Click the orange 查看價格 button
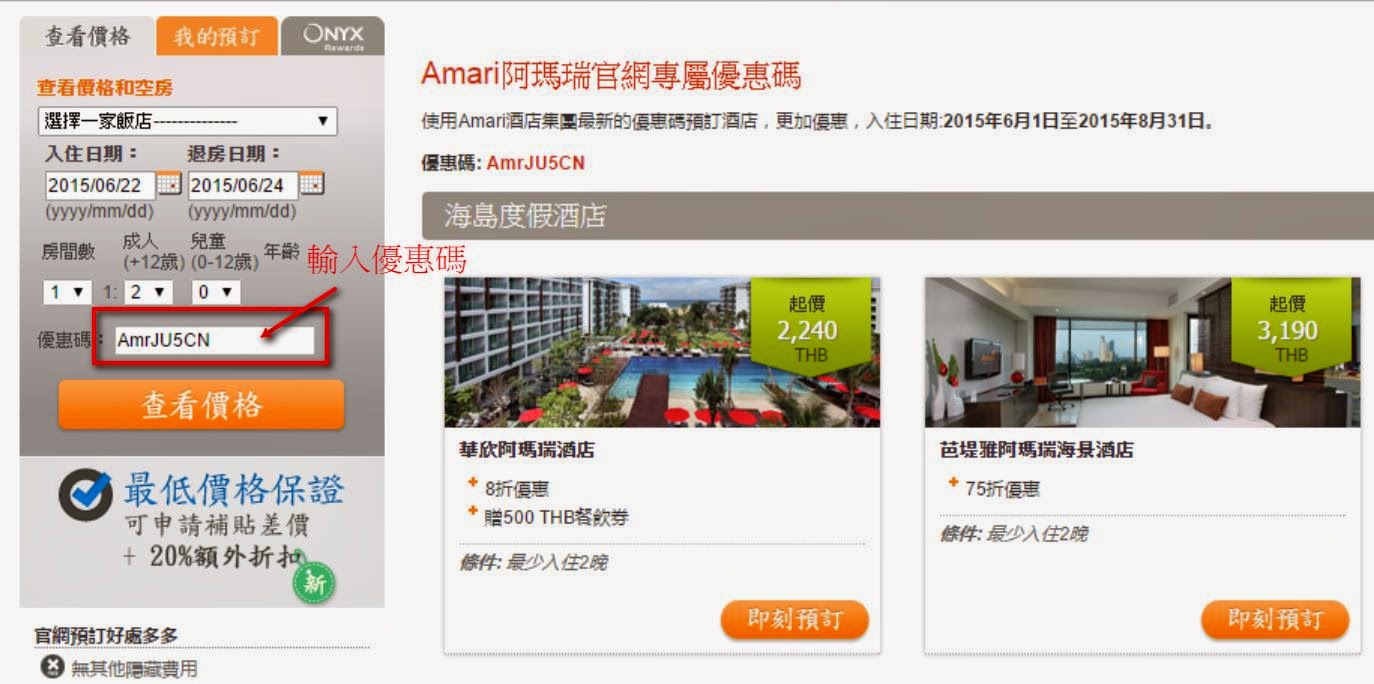Screen dimensions: 1374x684 click(201, 405)
